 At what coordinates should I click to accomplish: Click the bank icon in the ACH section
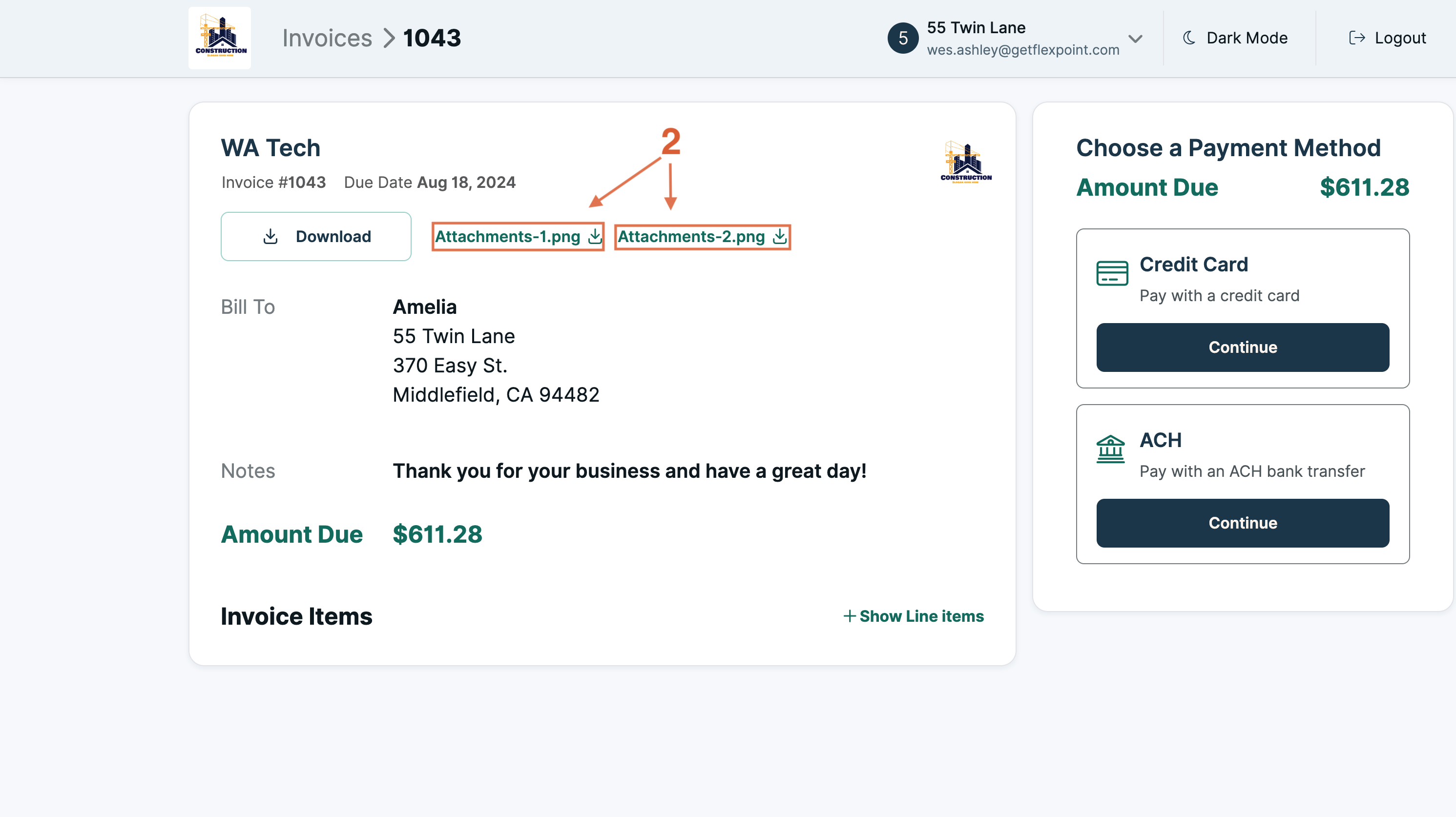1110,449
